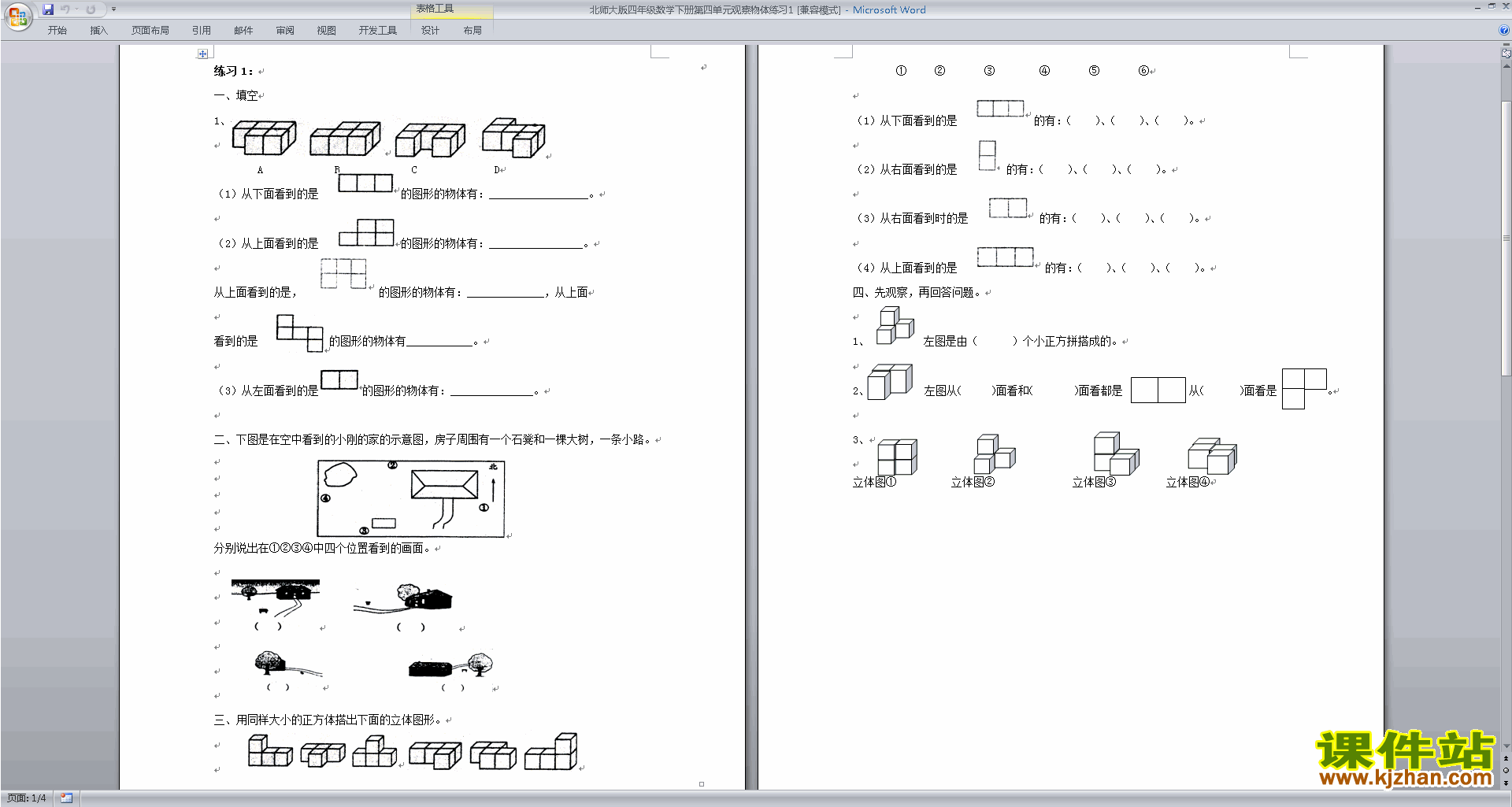This screenshot has height=807, width=1512.
Task: Select the 开发工具 tab
Action: 378,31
